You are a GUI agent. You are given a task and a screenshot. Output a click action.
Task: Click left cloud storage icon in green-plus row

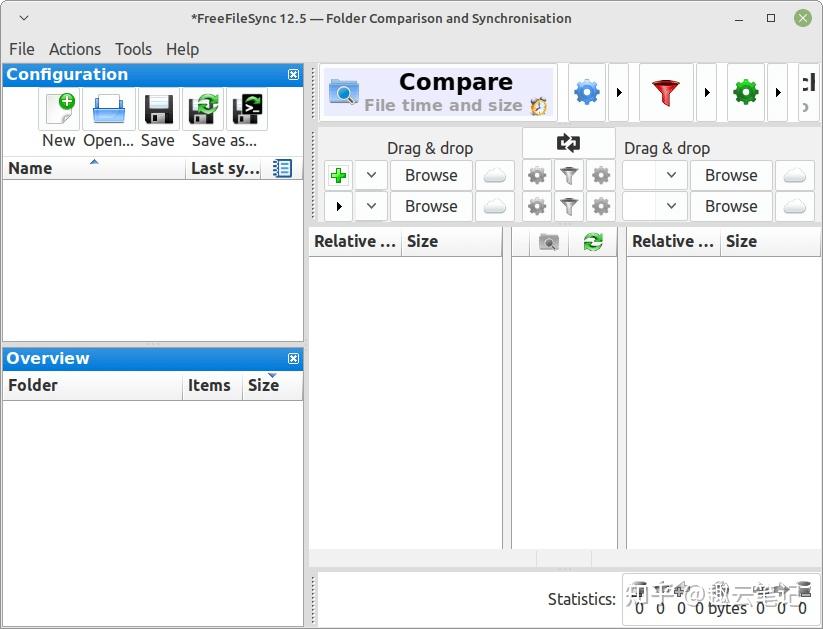tap(494, 175)
